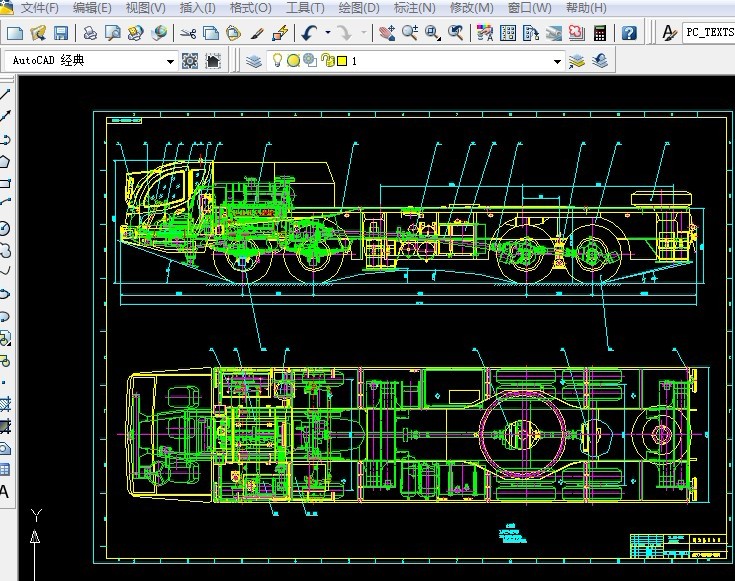This screenshot has width=735, height=581.
Task: Open the 视图(V) menu
Action: click(146, 8)
